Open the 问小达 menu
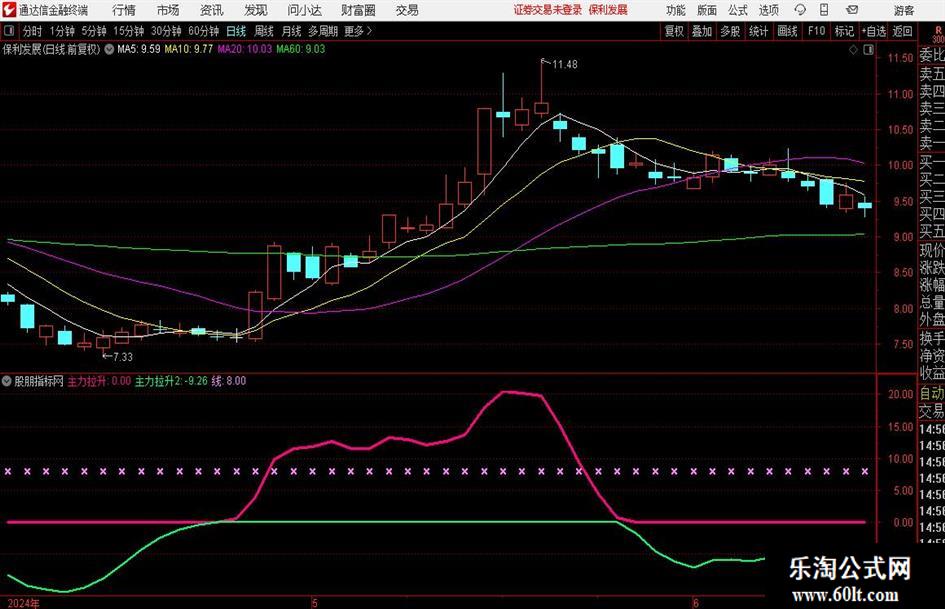The height and width of the screenshot is (609, 945). pos(304,10)
